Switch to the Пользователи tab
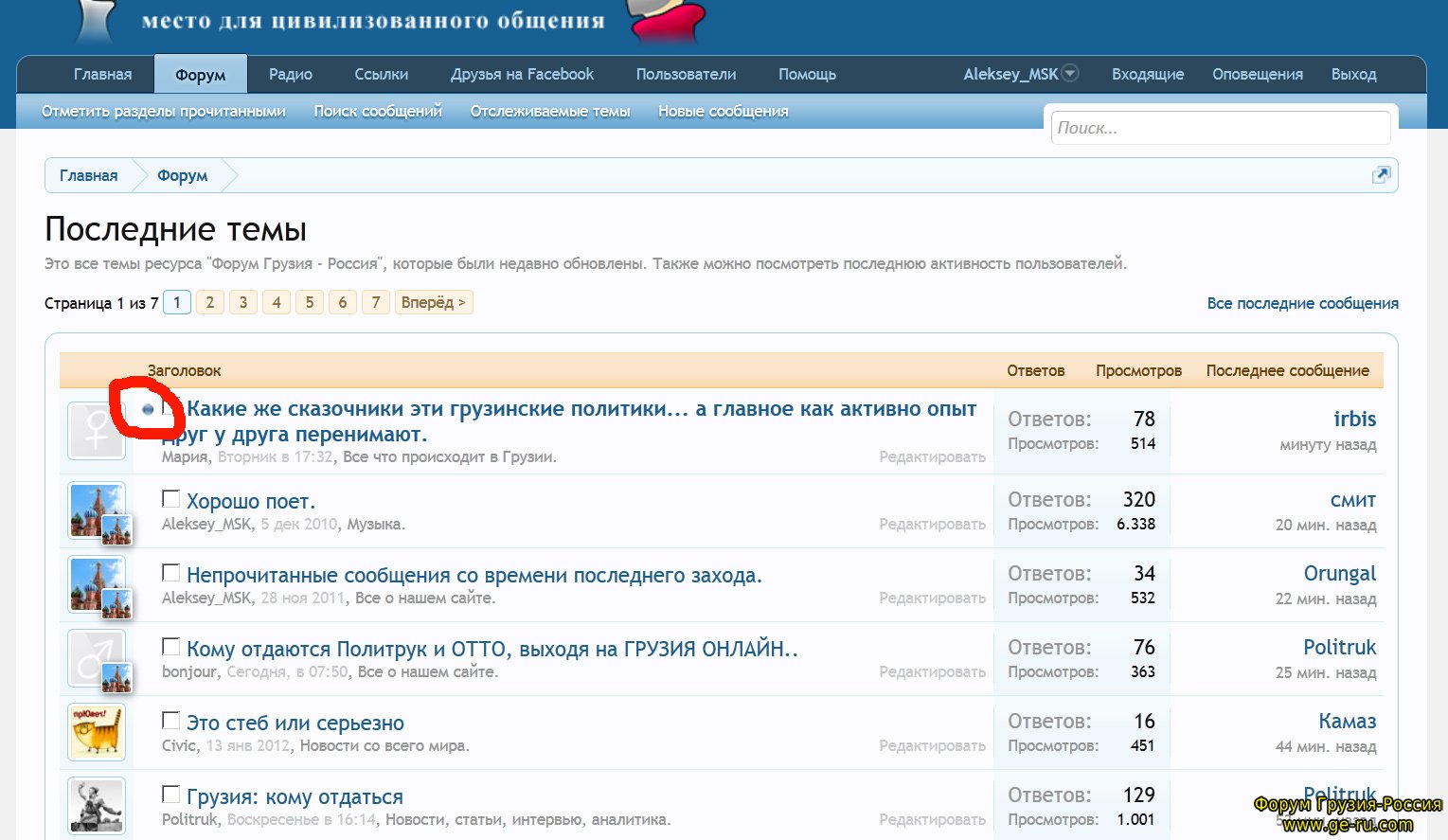 pos(686,75)
